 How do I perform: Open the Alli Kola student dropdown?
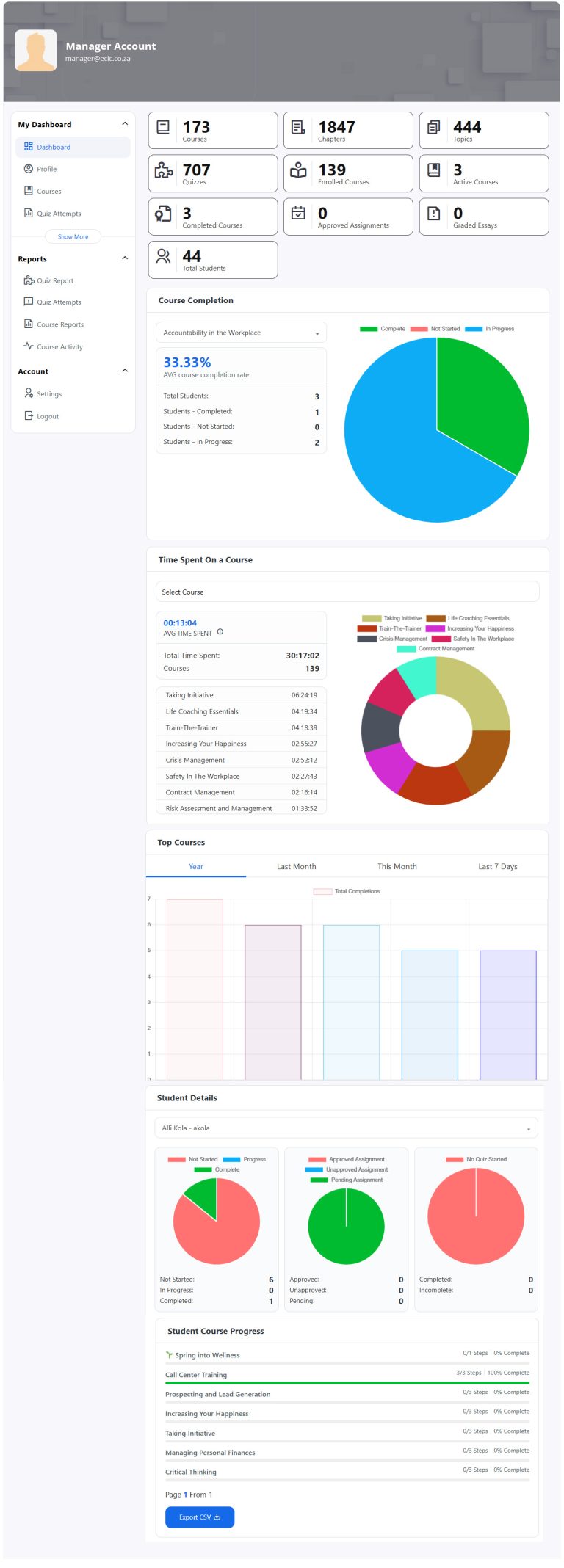pos(345,1128)
